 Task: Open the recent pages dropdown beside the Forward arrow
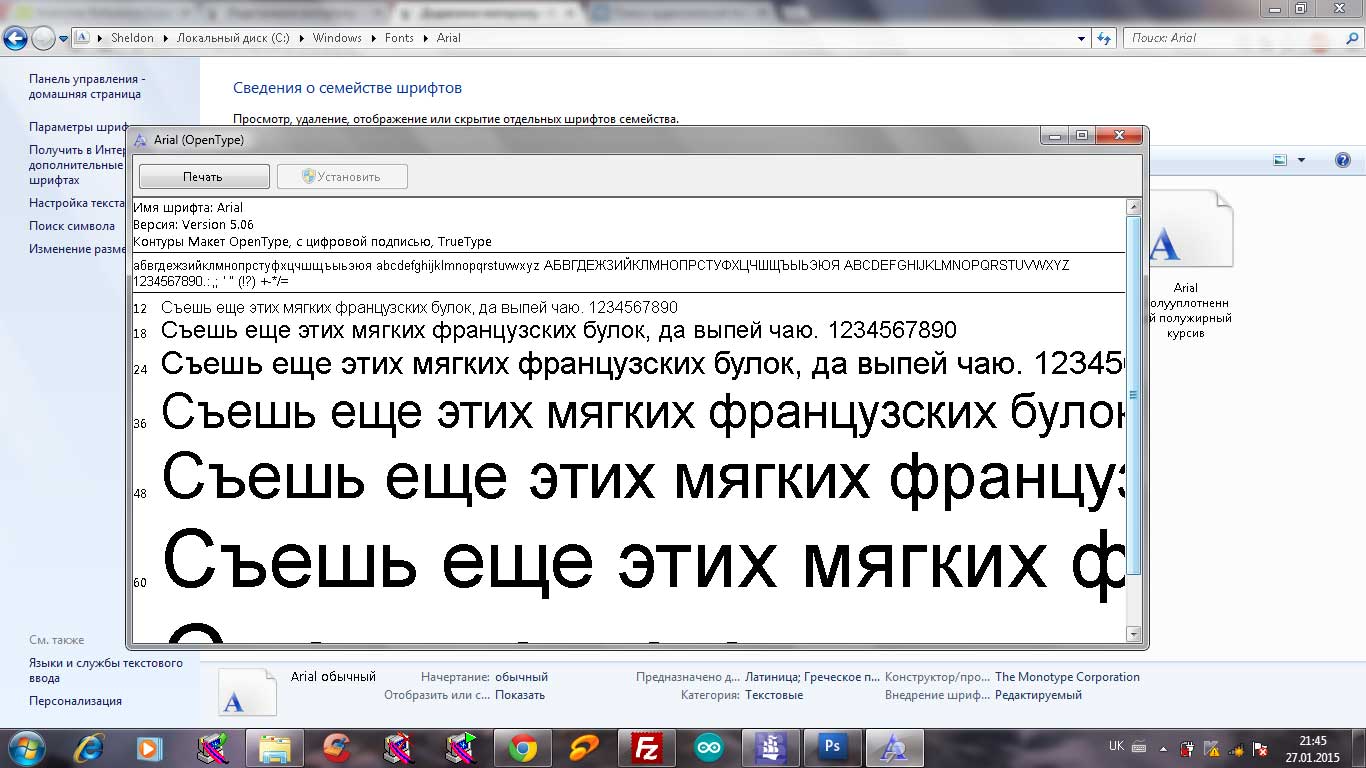(x=64, y=39)
